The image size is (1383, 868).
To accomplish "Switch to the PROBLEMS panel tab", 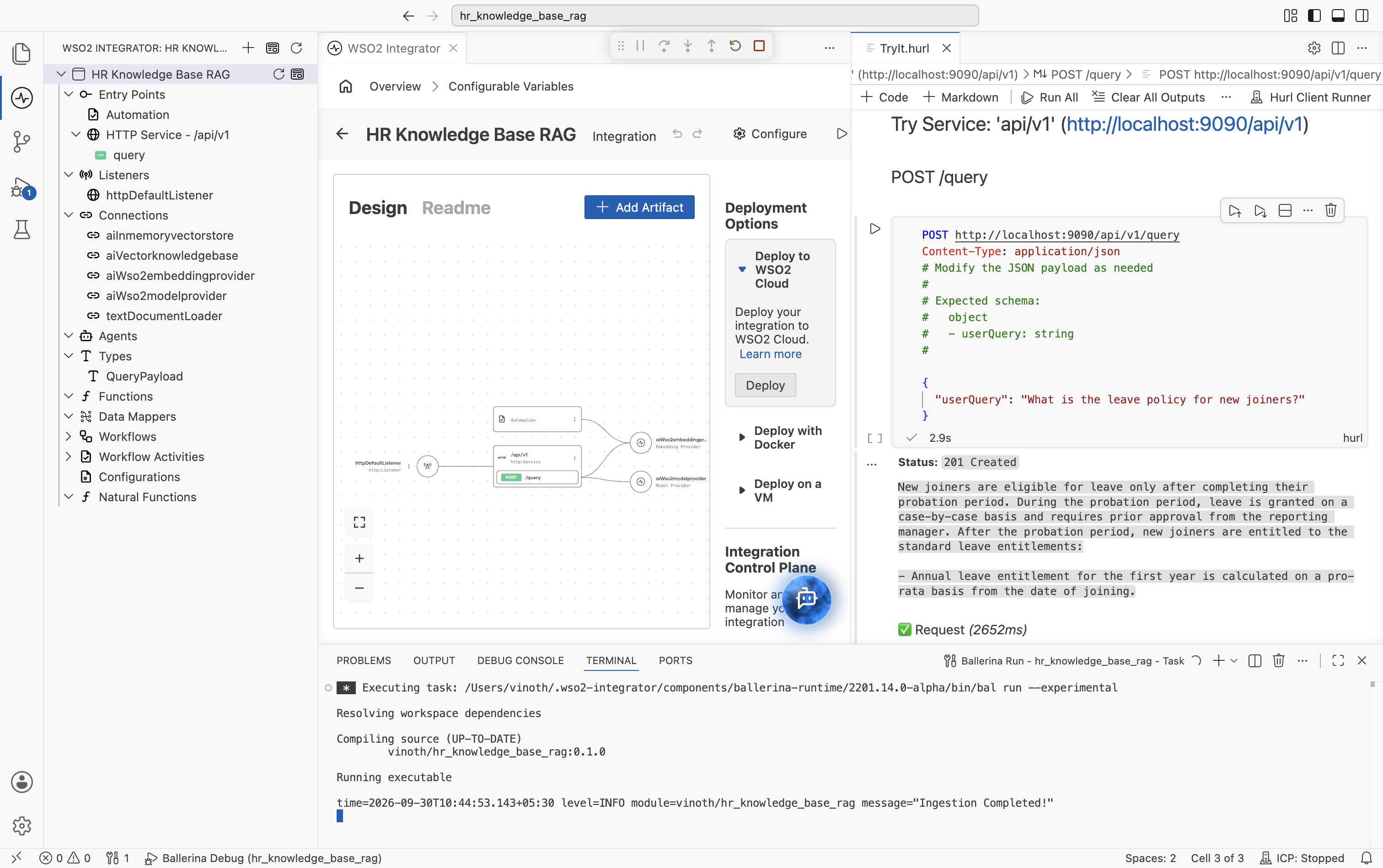I will click(x=364, y=661).
